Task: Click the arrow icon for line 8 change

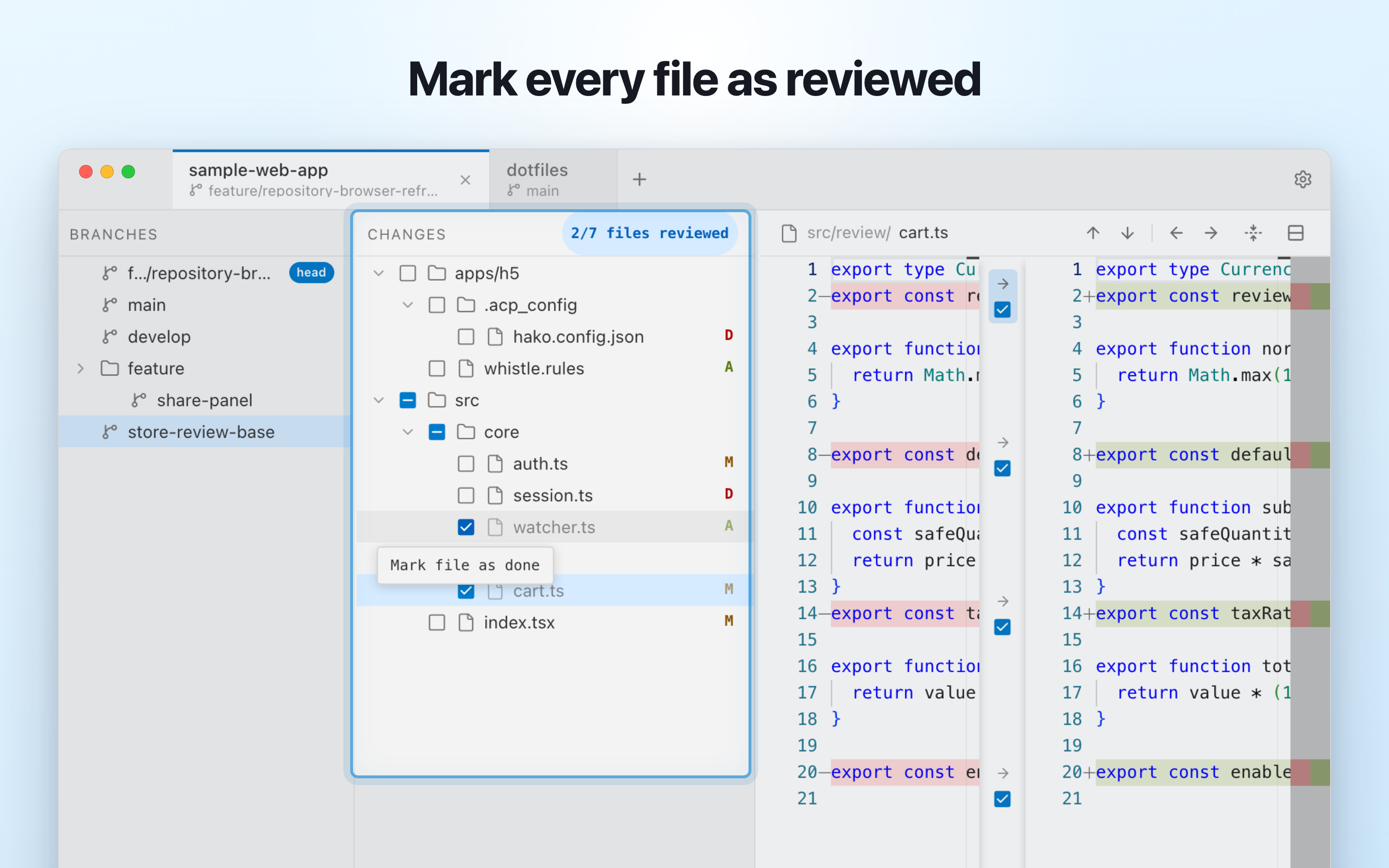Action: 1003,443
